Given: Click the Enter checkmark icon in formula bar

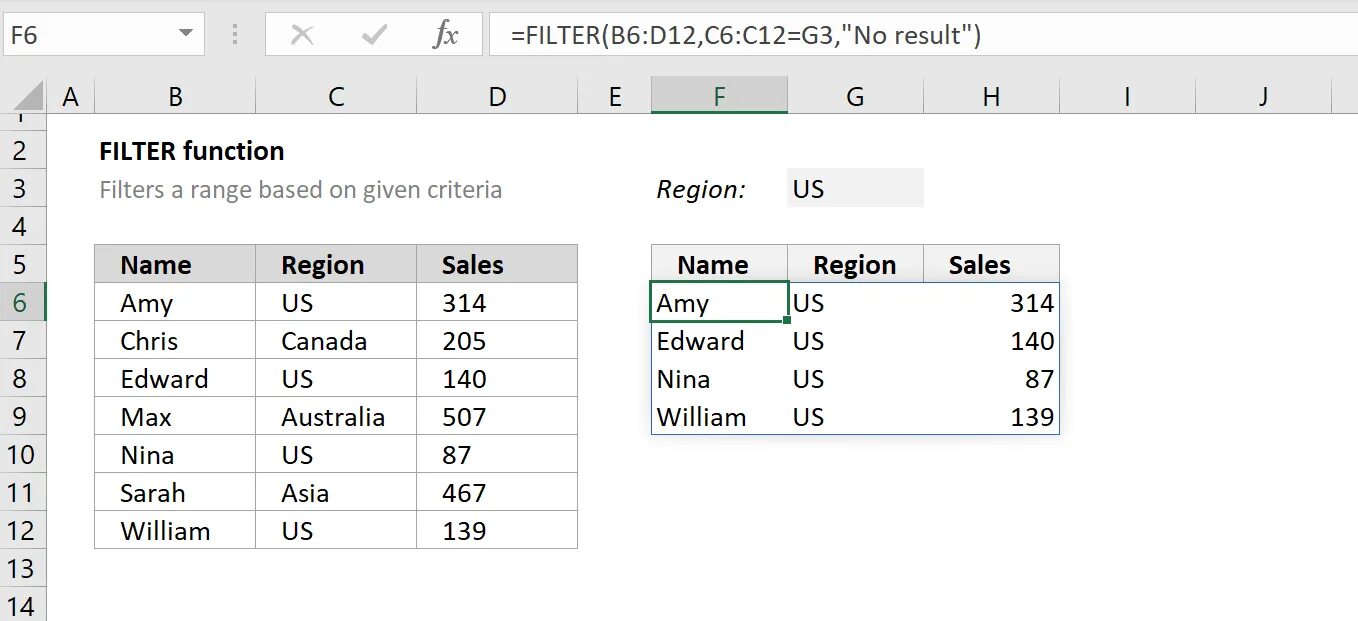Looking at the screenshot, I should tap(375, 36).
